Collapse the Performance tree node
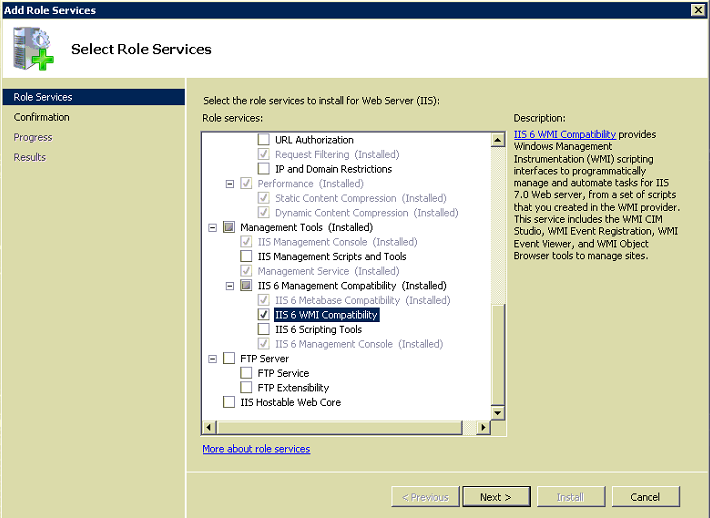This screenshot has height=518, width=710. (230, 184)
